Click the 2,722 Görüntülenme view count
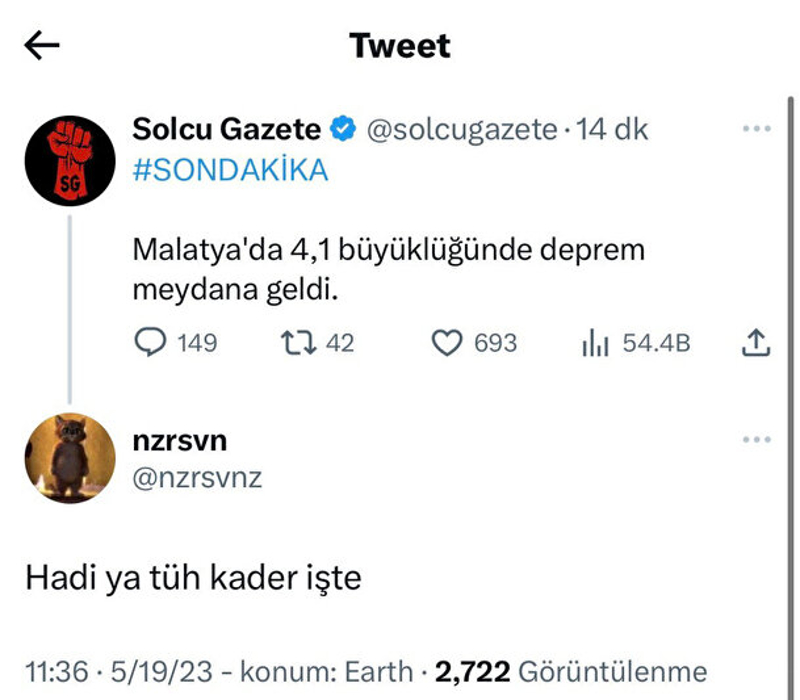The width and height of the screenshot is (800, 700). pos(571,671)
